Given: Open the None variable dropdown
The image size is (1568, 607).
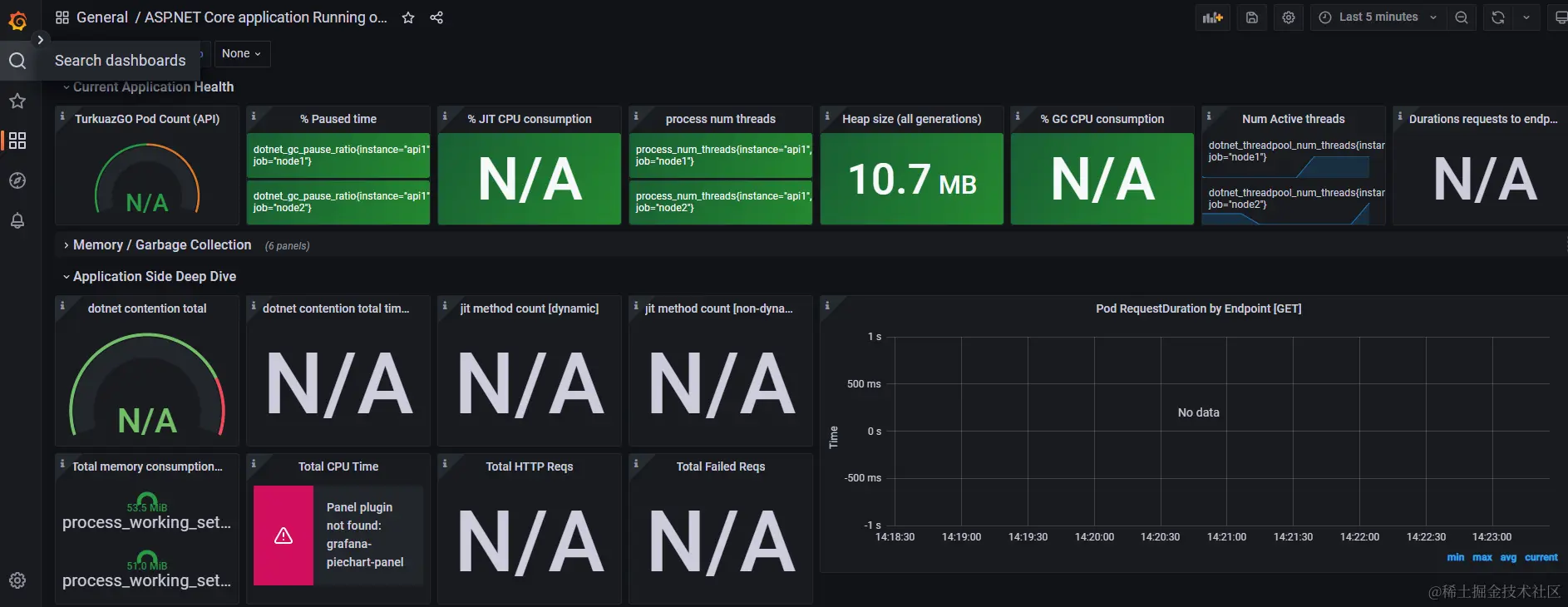Looking at the screenshot, I should pos(241,53).
